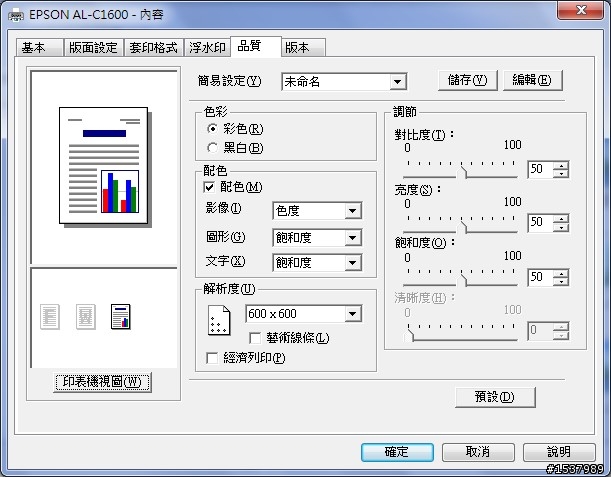611x477 pixels.
Task: Decrease 對比度 value with the down spinner arrow
Action: tap(561, 174)
